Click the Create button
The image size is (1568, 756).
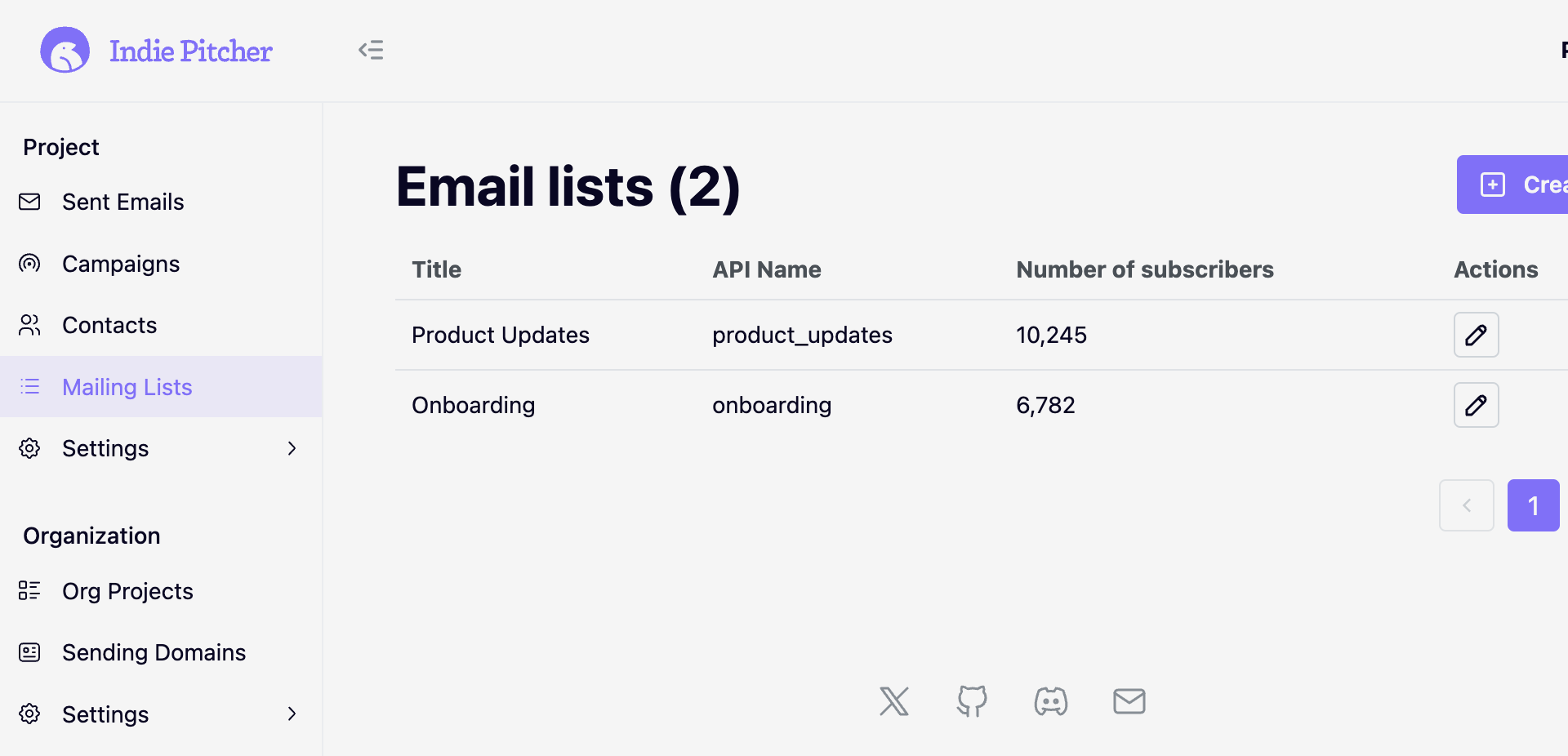click(x=1527, y=185)
